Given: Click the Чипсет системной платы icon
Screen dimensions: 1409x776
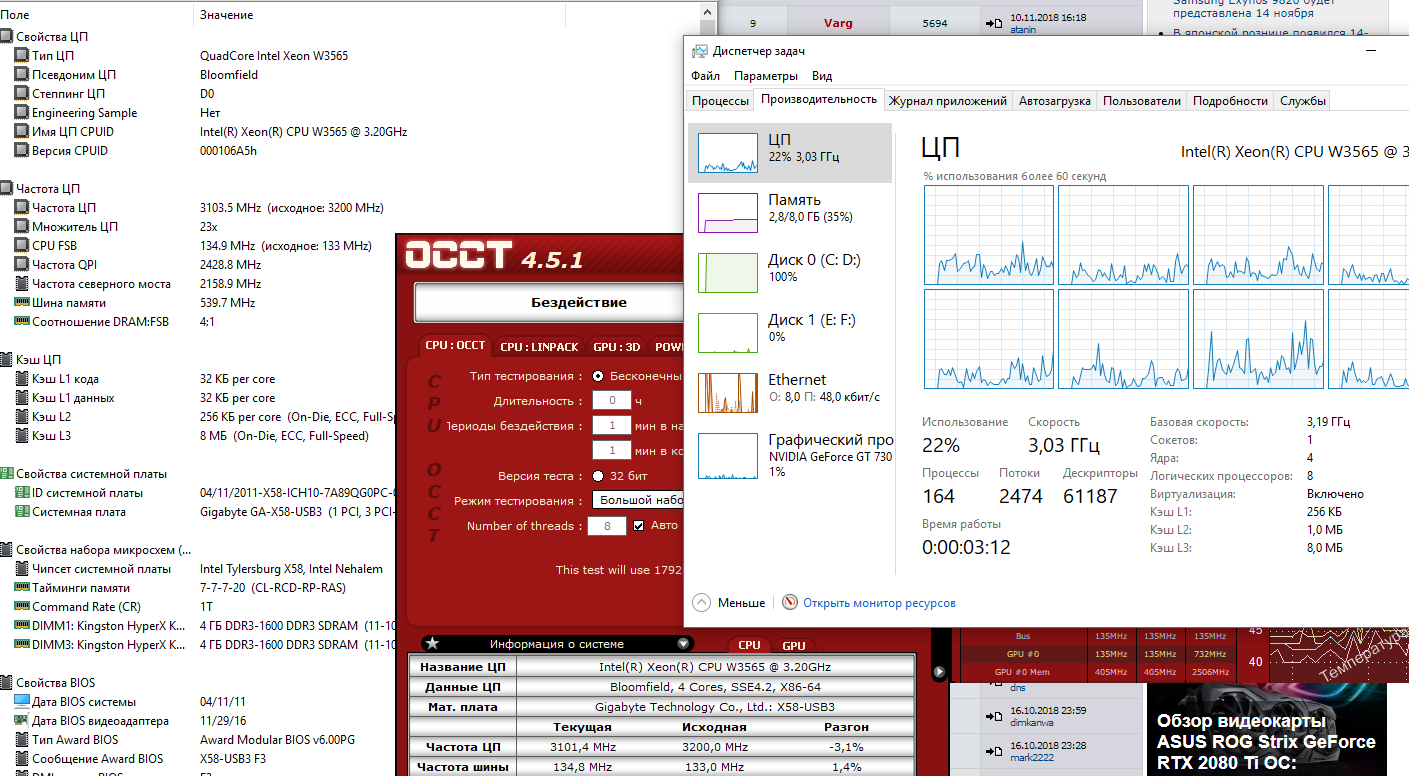Looking at the screenshot, I should pyautogui.click(x=22, y=569).
